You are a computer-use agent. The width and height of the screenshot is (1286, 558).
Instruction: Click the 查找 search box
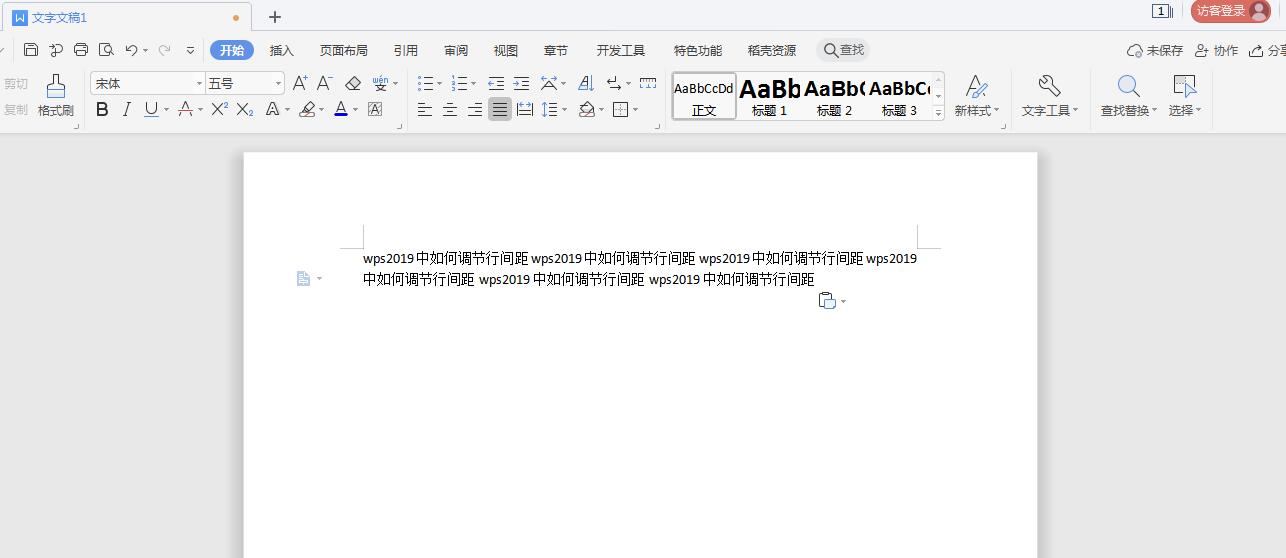click(844, 50)
